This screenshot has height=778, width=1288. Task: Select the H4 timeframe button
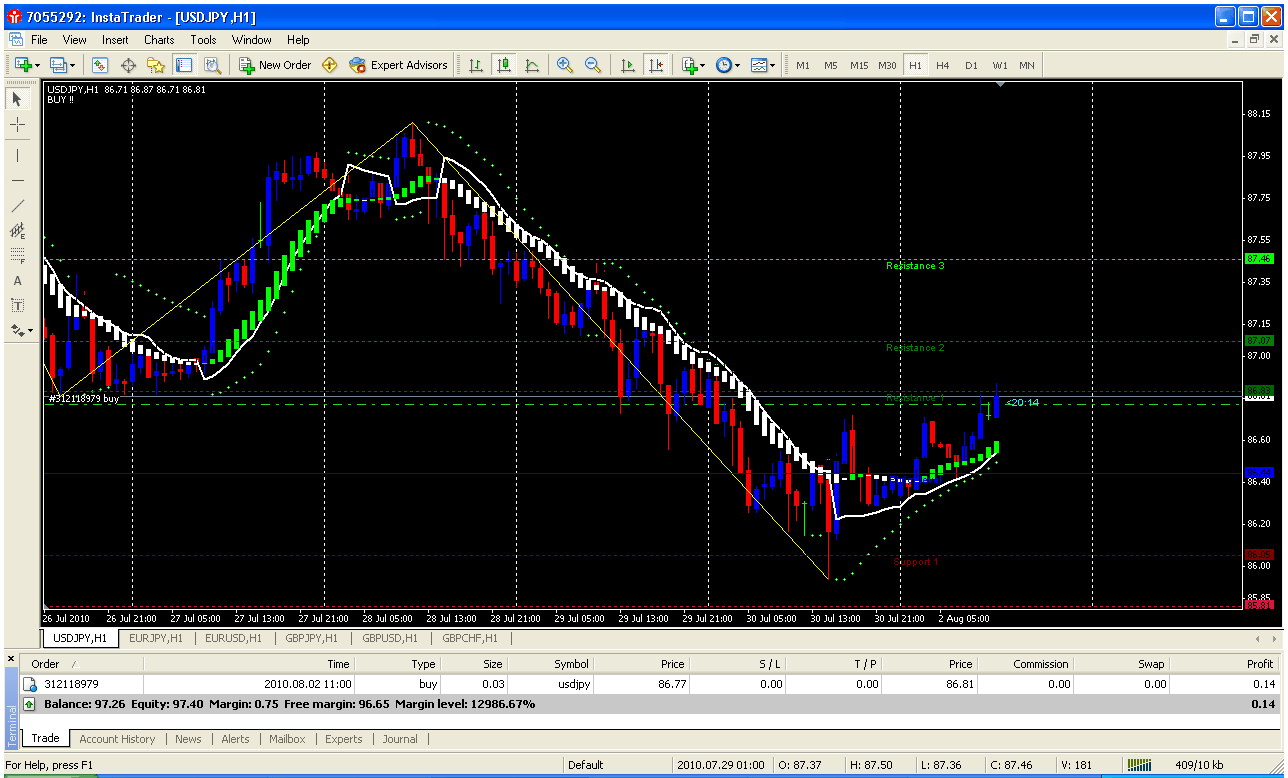pos(942,65)
